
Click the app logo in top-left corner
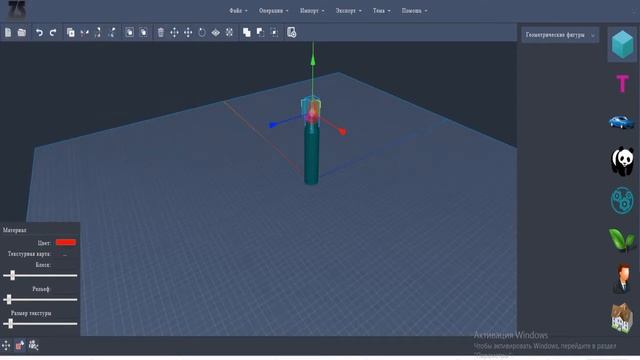click(x=17, y=10)
